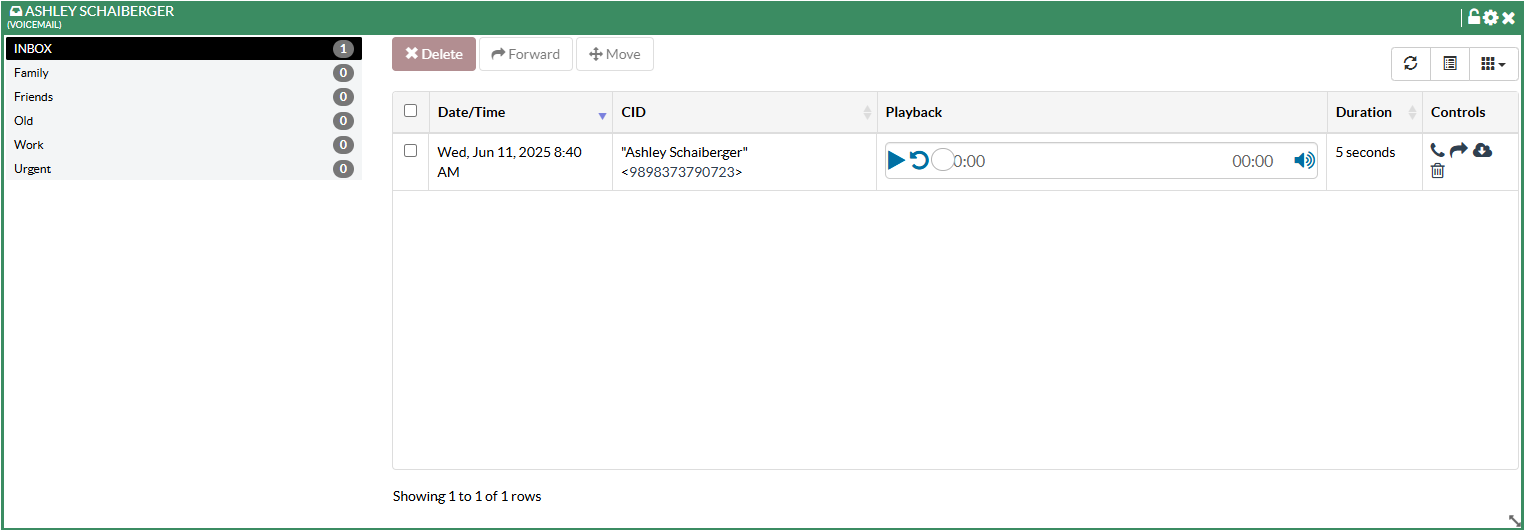Refresh the voicemail list
The image size is (1524, 530).
pos(1411,63)
